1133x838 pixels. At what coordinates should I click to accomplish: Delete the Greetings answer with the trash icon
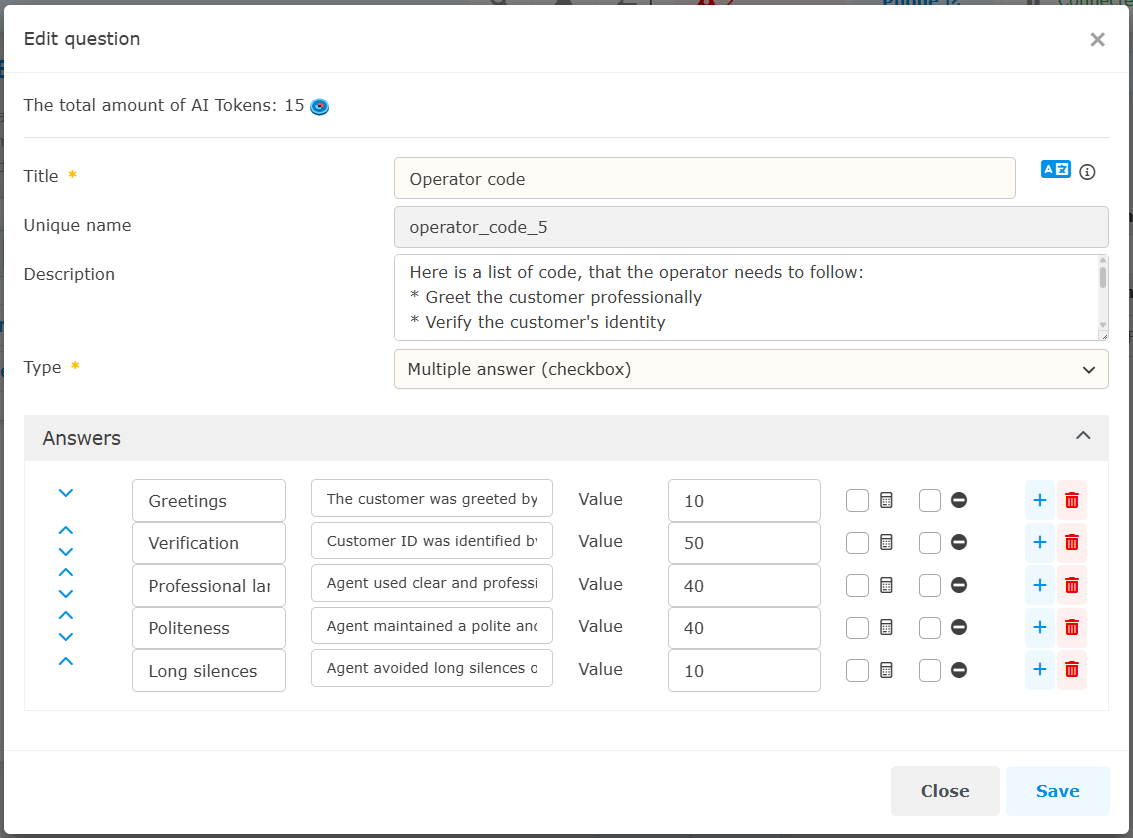[x=1071, y=500]
